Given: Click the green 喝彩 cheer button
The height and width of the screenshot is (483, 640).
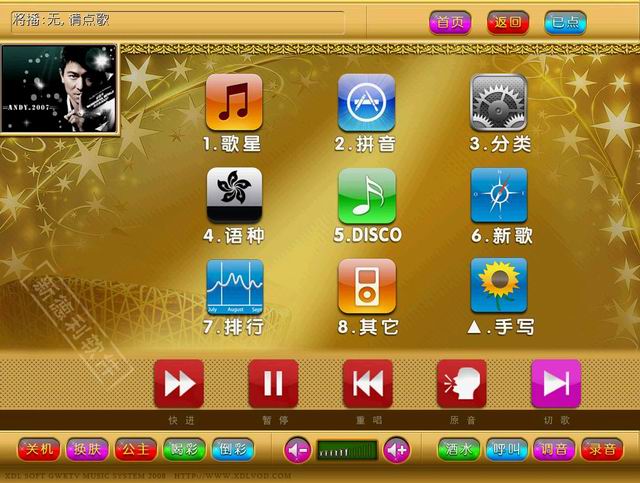Looking at the screenshot, I should coord(184,450).
